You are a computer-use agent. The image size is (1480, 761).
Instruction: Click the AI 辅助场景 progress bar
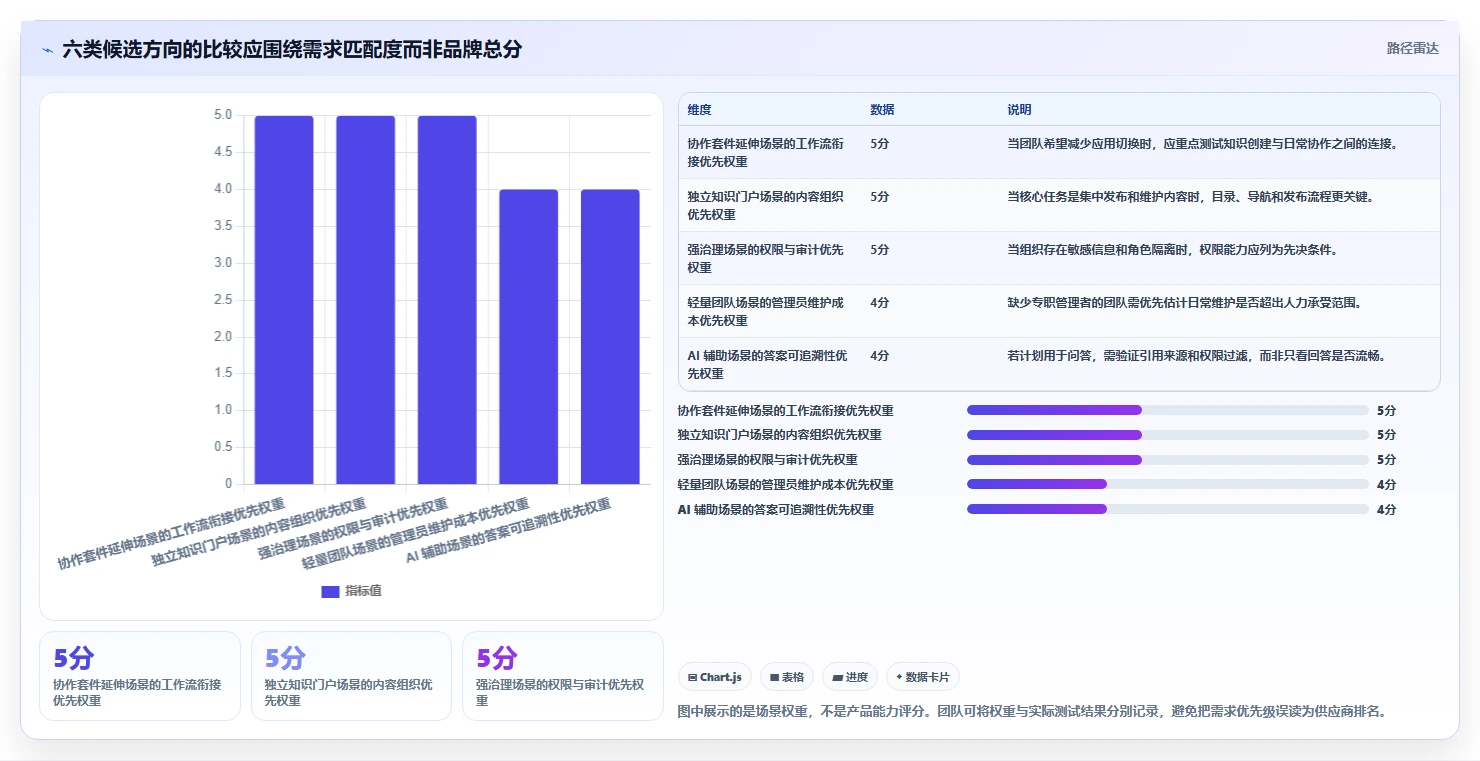[1167, 509]
